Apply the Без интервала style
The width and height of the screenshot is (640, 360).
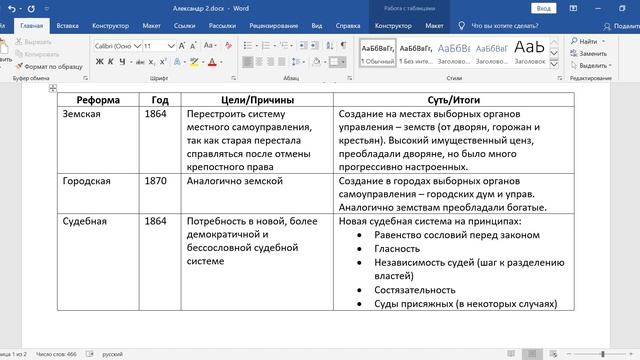pyautogui.click(x=416, y=53)
